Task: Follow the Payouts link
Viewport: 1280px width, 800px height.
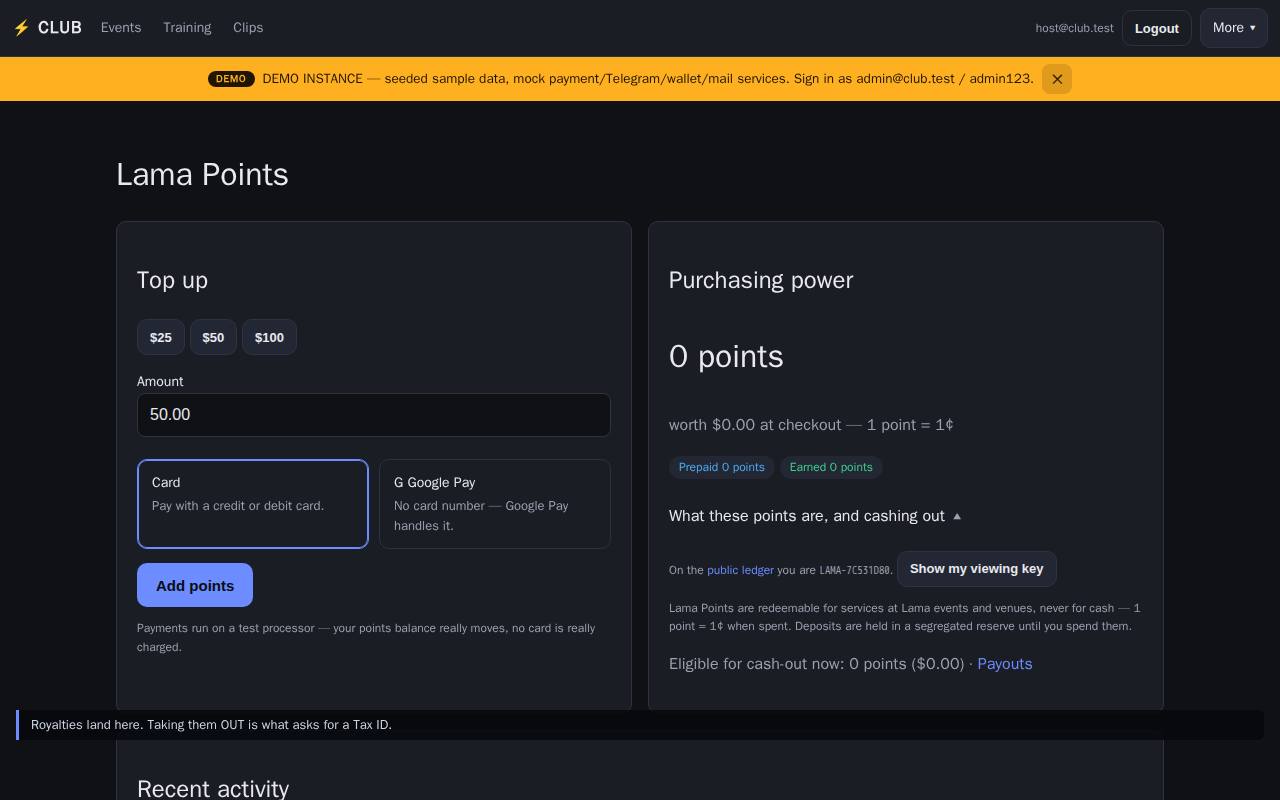Action: click(x=1005, y=664)
